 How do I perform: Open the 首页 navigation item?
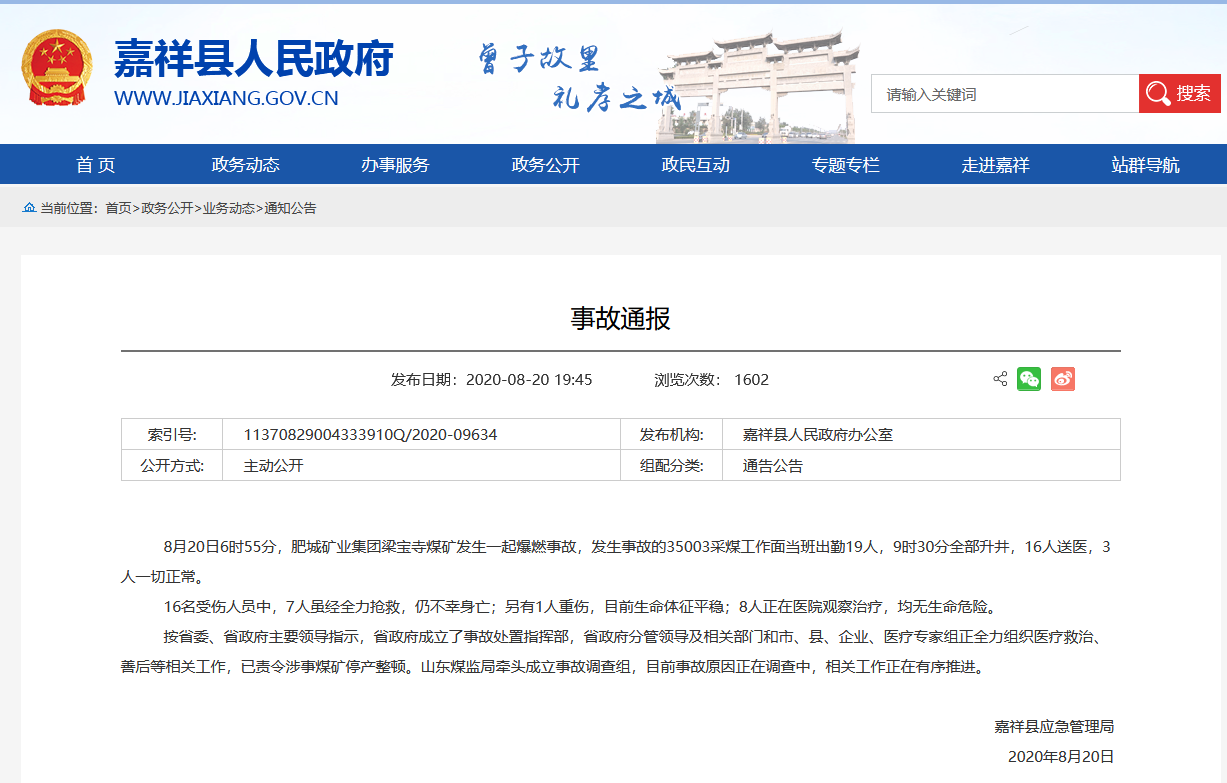95,165
